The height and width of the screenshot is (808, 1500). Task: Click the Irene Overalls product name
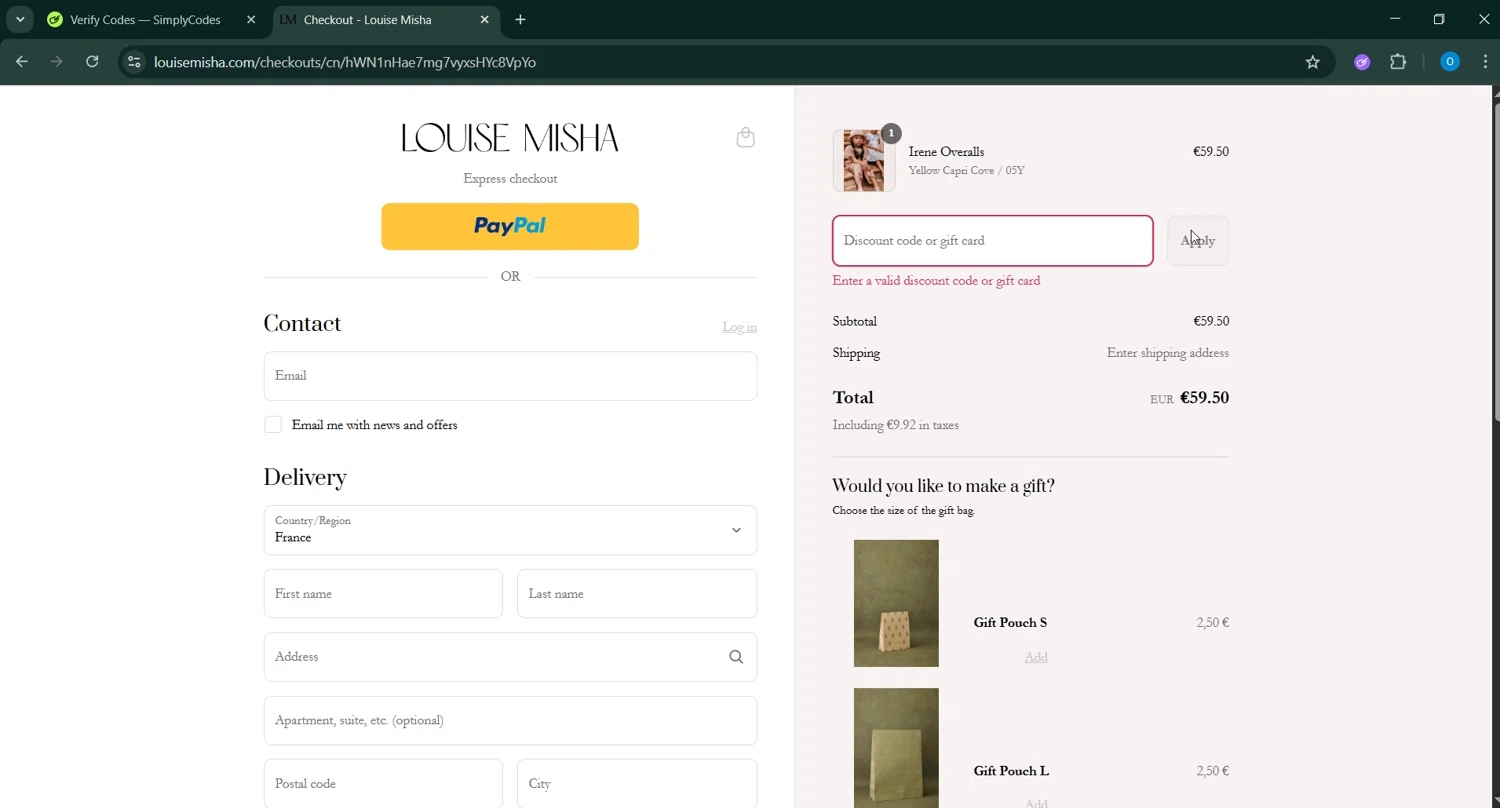tap(946, 152)
